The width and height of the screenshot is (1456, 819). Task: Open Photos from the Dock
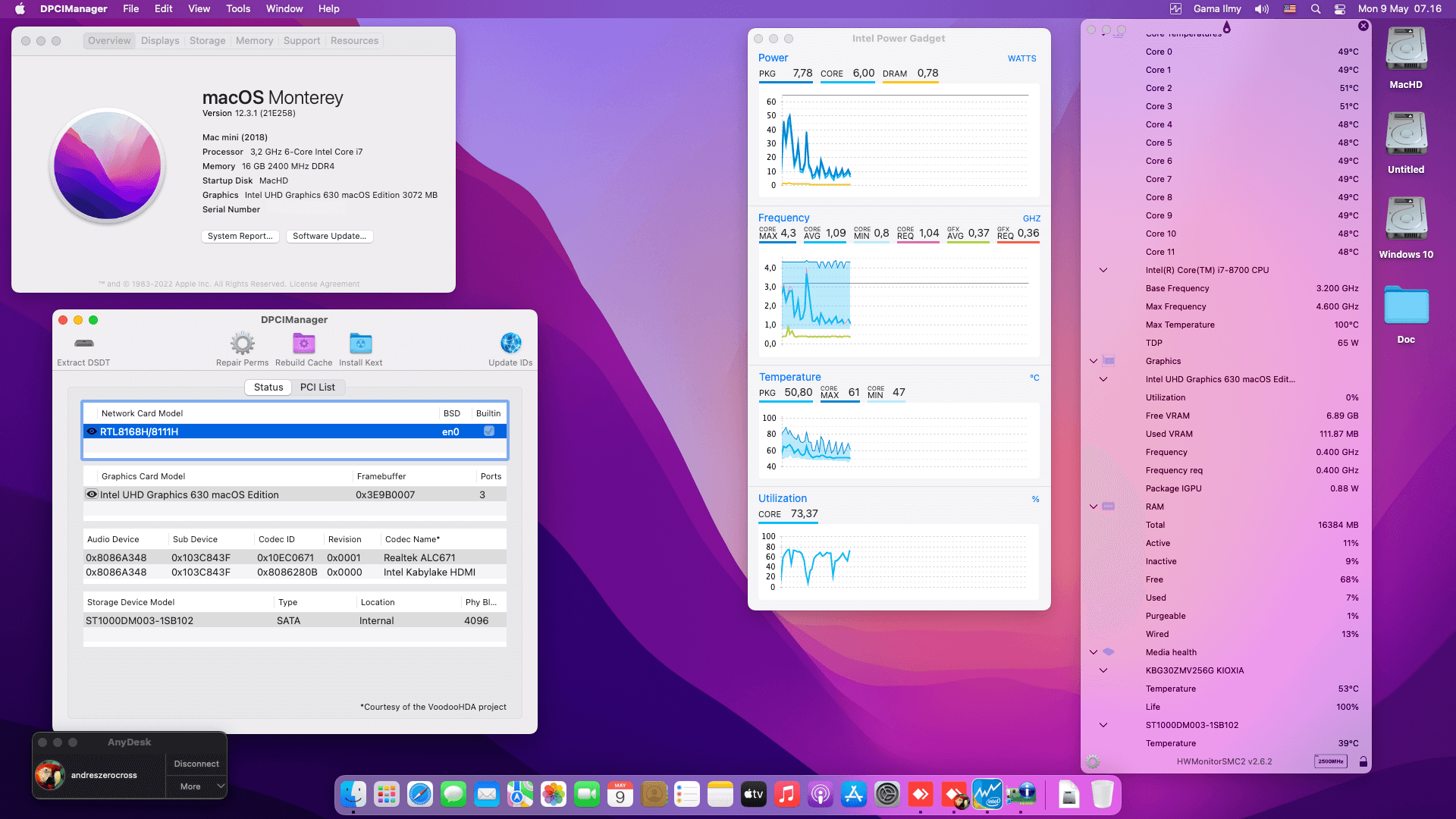pos(554,794)
